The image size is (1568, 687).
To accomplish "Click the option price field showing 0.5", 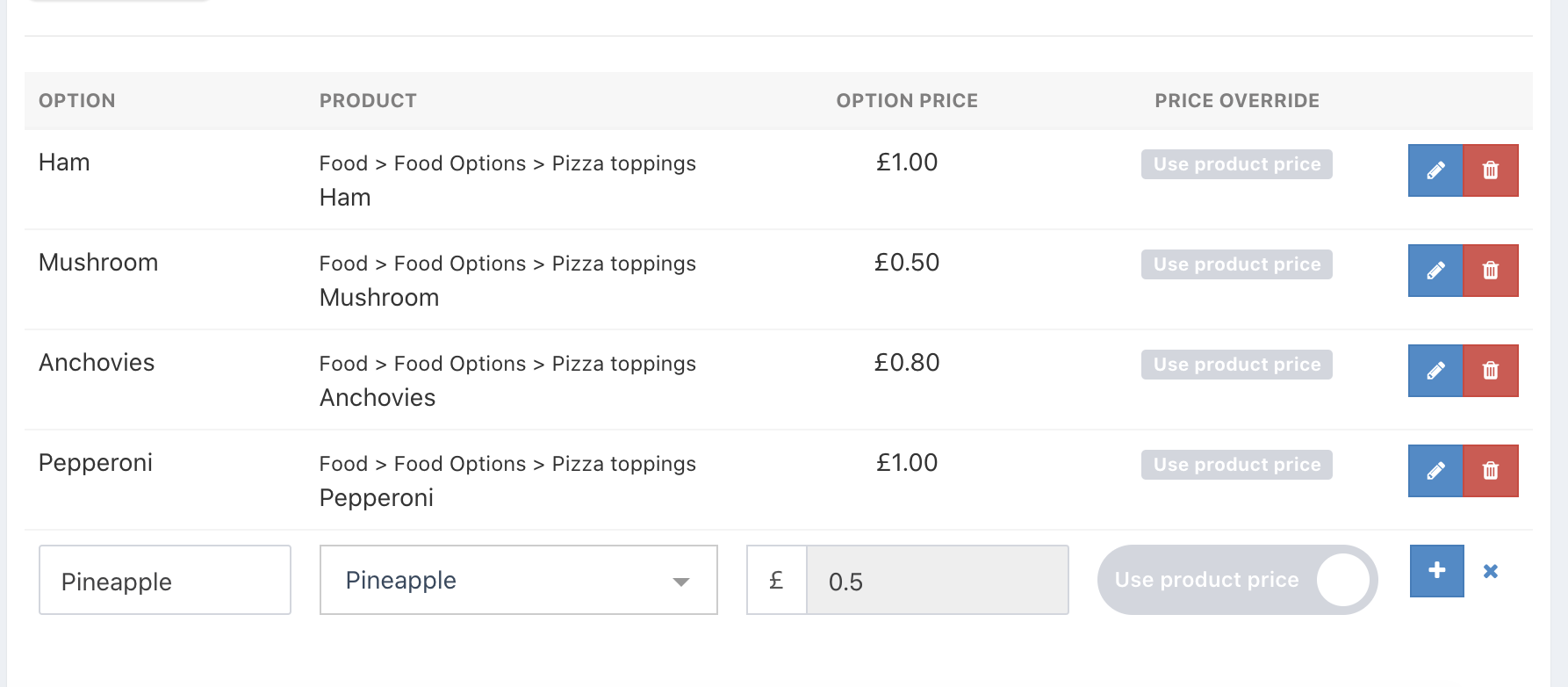I will [937, 580].
